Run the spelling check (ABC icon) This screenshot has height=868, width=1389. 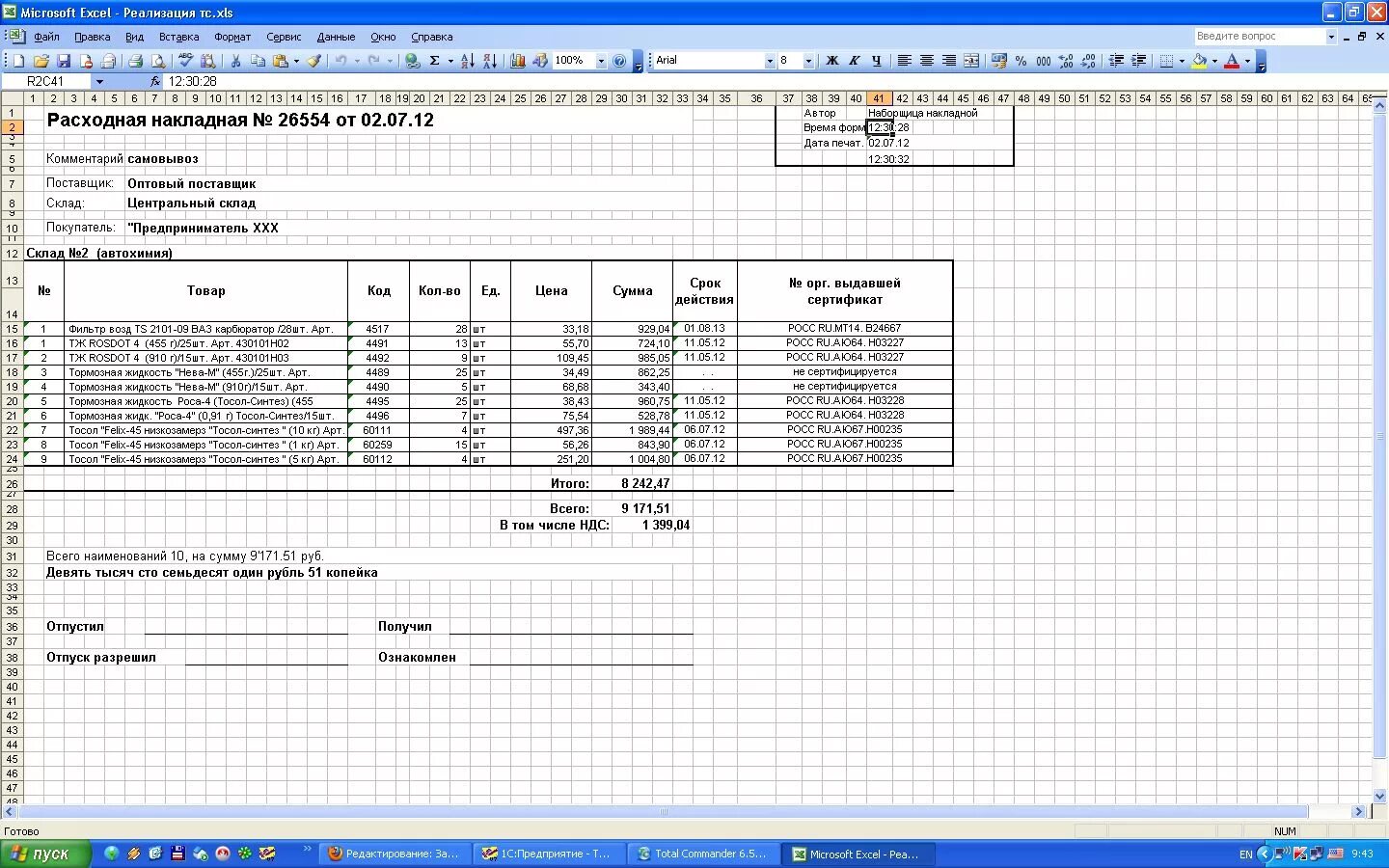coord(185,61)
